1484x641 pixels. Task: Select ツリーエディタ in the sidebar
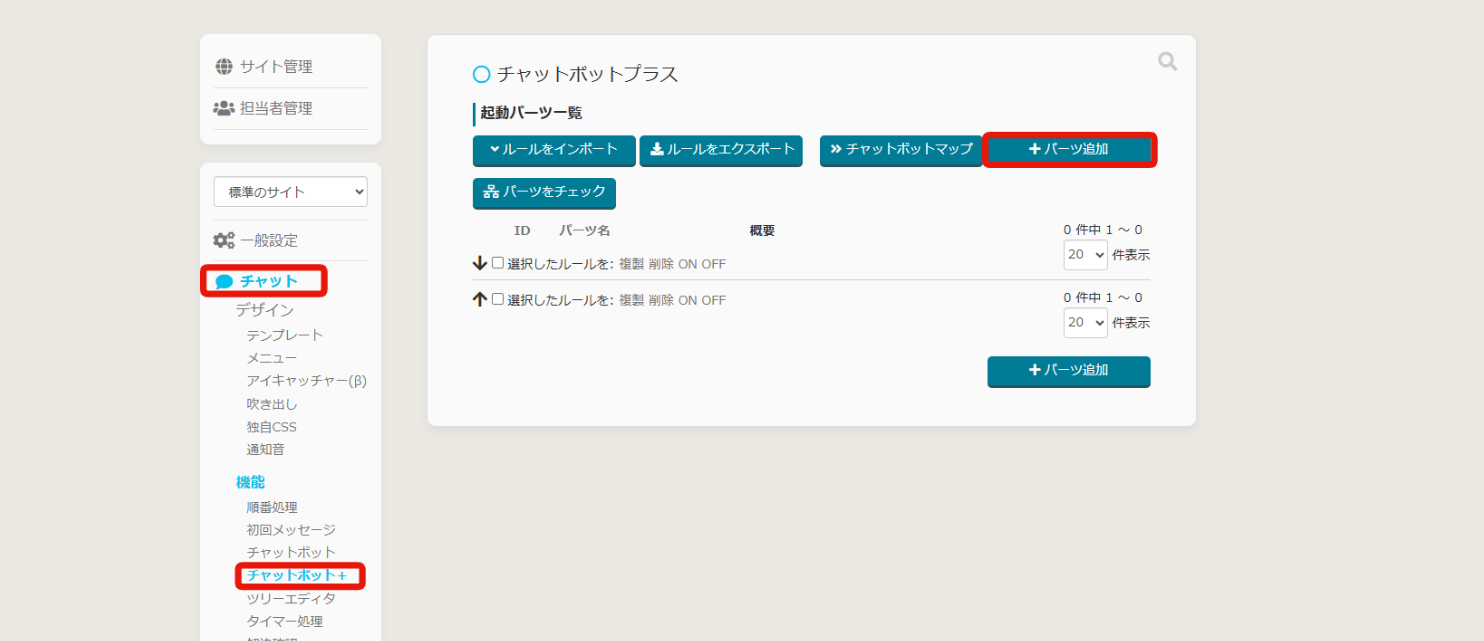tap(291, 599)
